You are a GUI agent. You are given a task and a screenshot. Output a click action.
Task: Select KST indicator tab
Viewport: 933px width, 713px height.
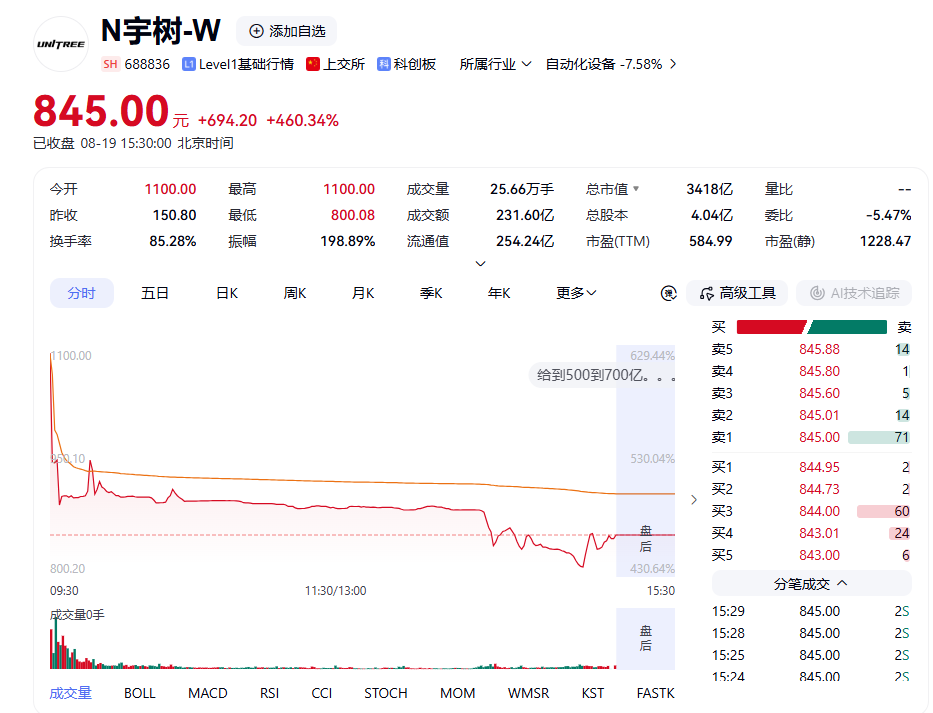593,693
